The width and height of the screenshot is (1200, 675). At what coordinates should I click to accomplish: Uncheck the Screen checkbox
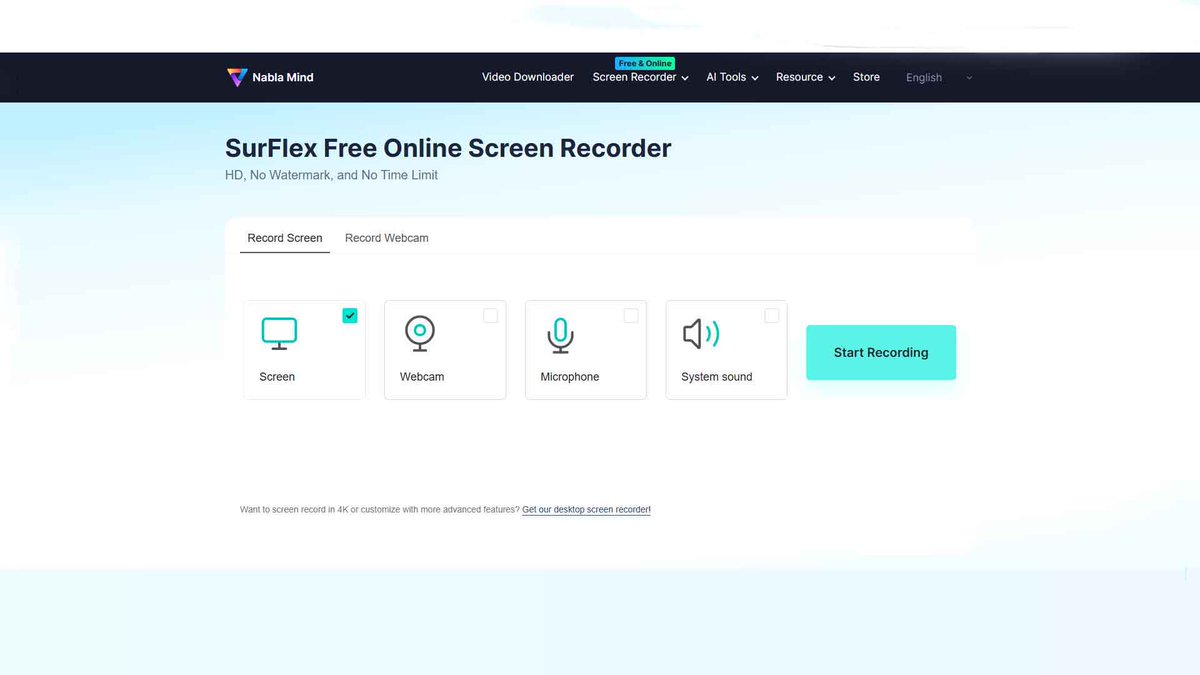(350, 315)
